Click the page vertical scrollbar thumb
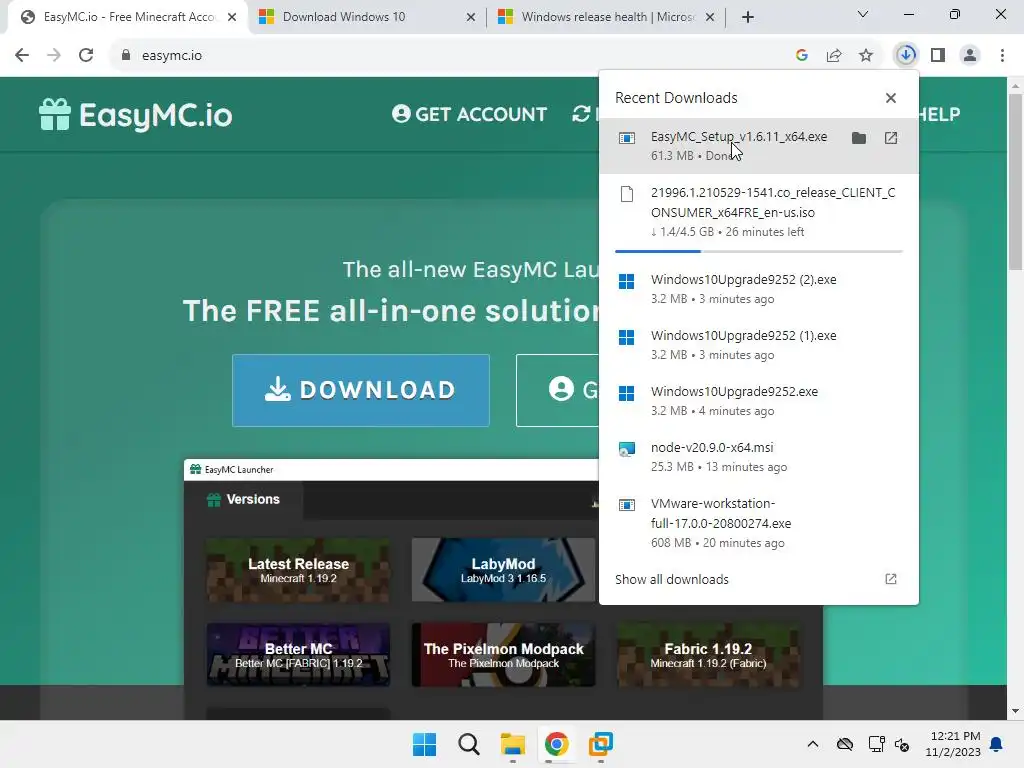1024x768 pixels. click(1015, 182)
